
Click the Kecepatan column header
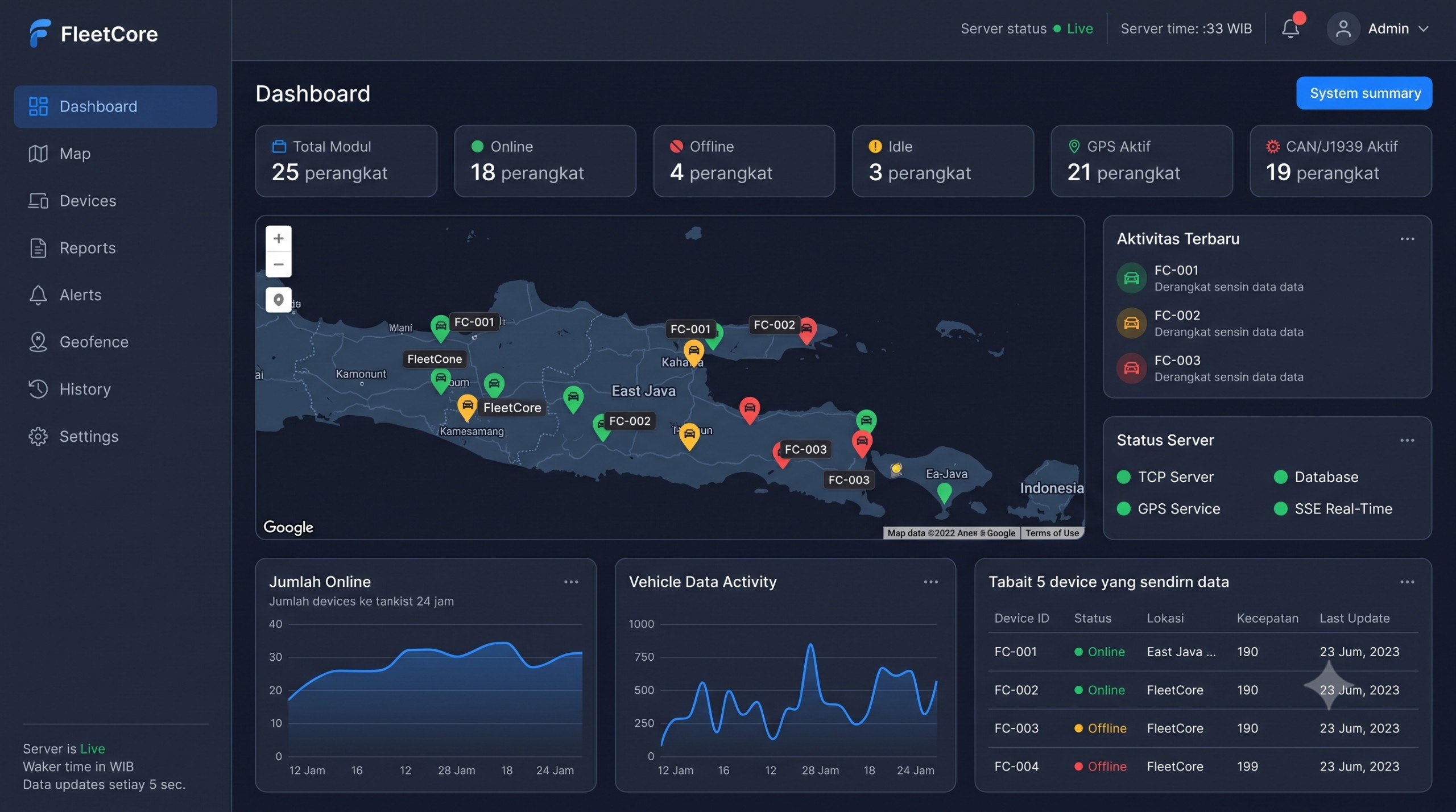click(x=1267, y=618)
